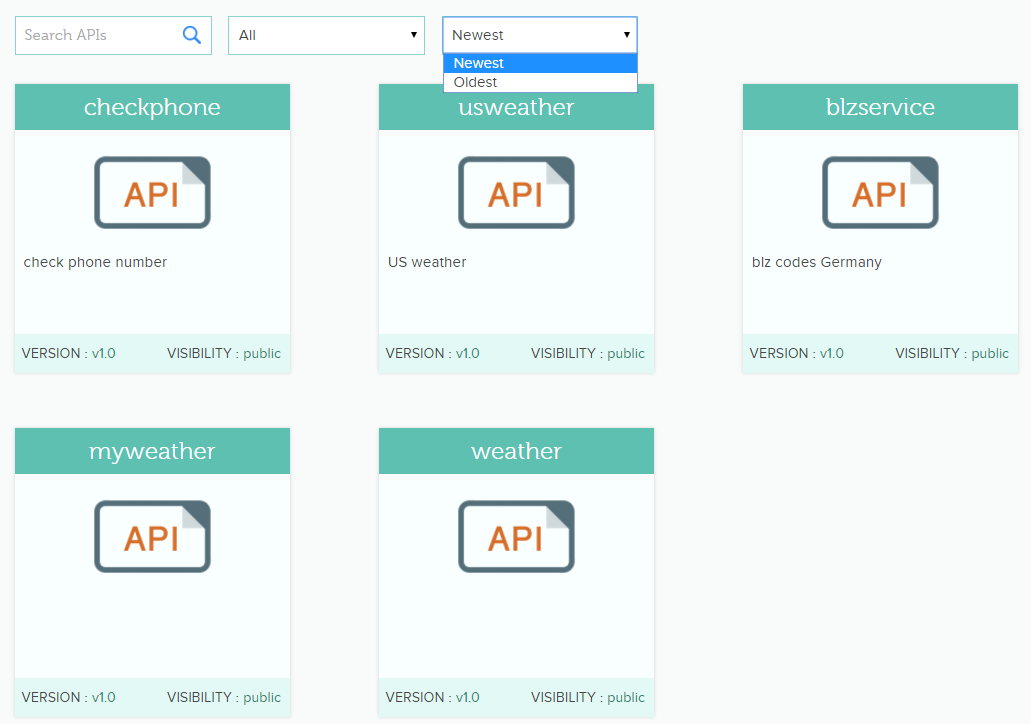Open the All filter dropdown
The image size is (1031, 724).
[326, 36]
